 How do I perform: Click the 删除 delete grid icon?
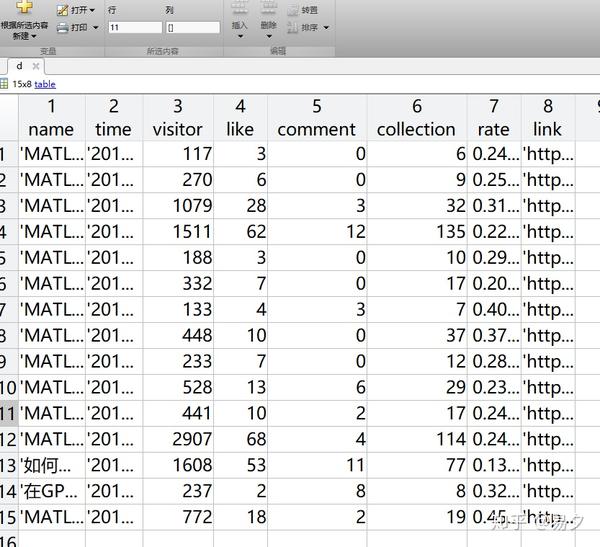[268, 8]
